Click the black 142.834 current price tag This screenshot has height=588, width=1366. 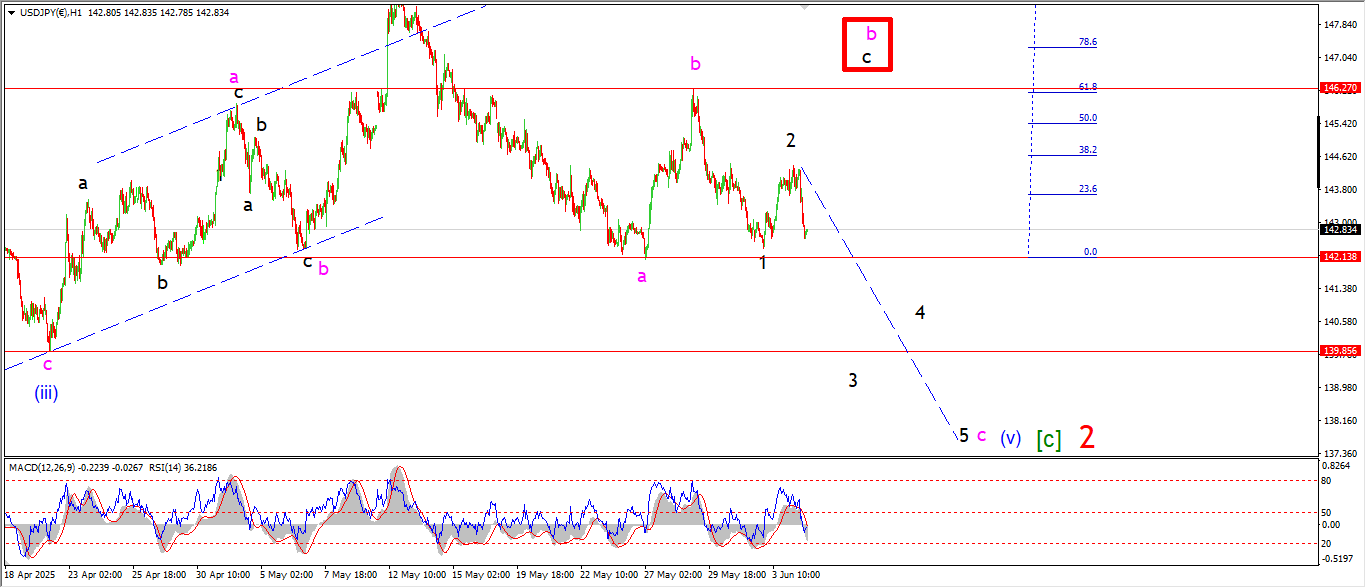[x=1338, y=229]
